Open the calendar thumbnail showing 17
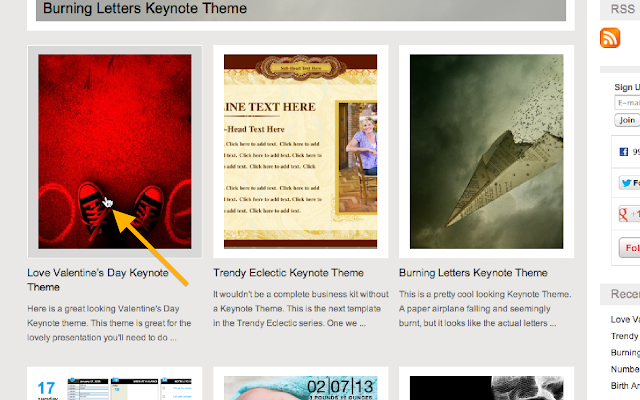The image size is (640, 400). (x=115, y=388)
